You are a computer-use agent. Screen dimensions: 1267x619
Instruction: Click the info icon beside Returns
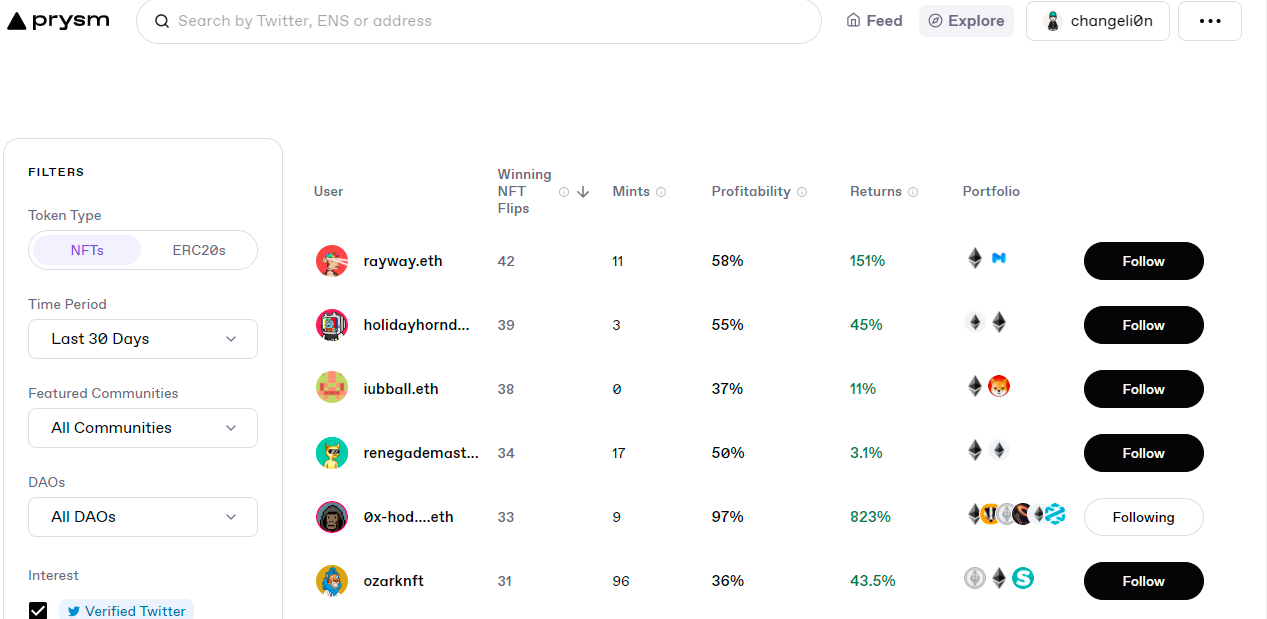[x=913, y=192]
